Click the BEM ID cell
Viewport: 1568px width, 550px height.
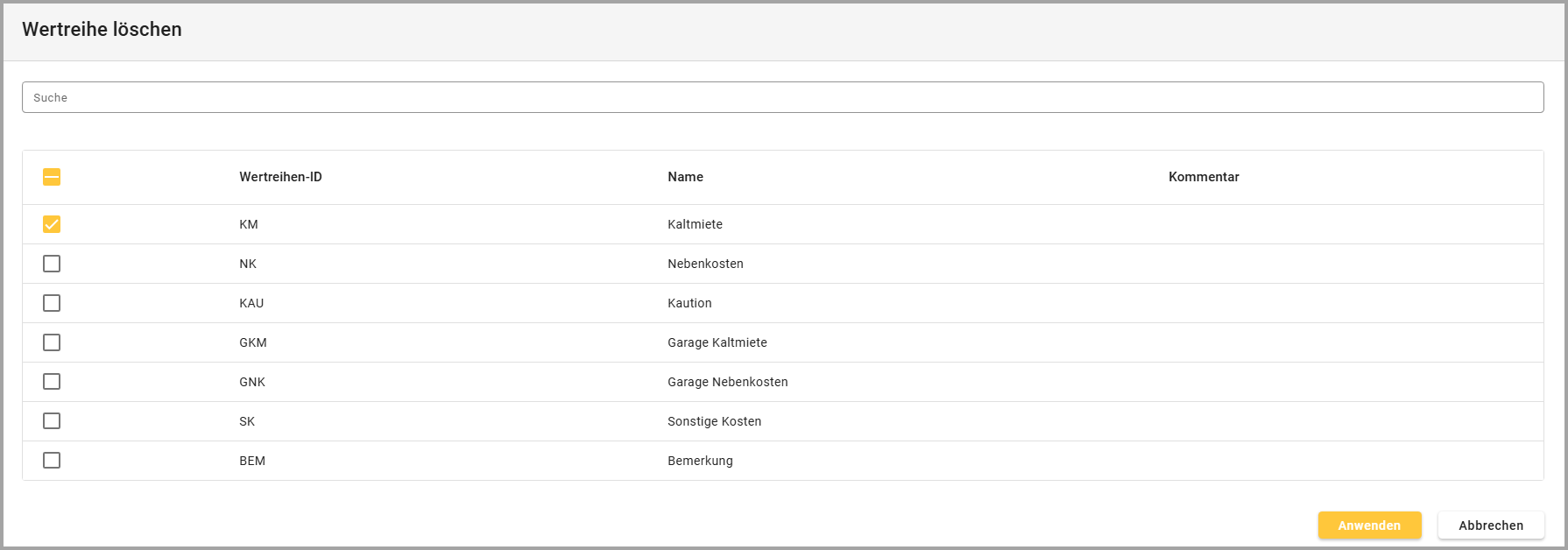[252, 461]
